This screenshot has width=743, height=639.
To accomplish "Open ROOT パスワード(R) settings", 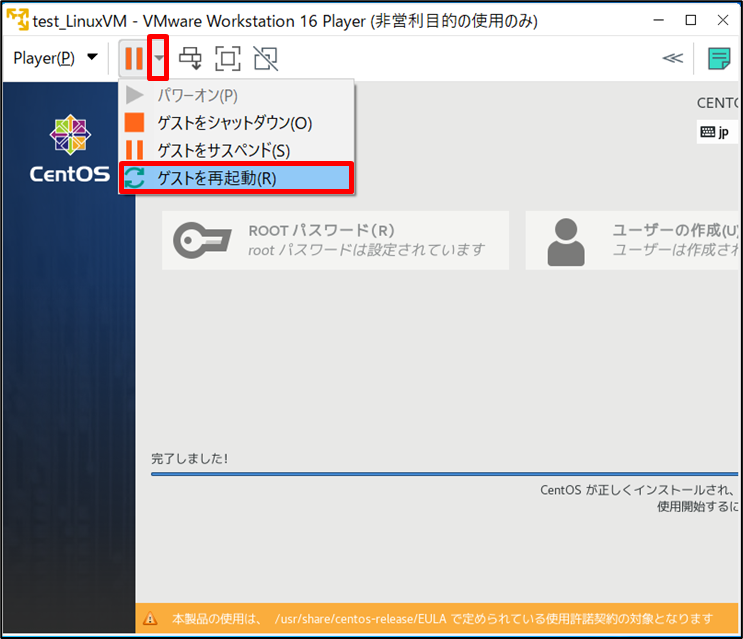I will pos(335,240).
